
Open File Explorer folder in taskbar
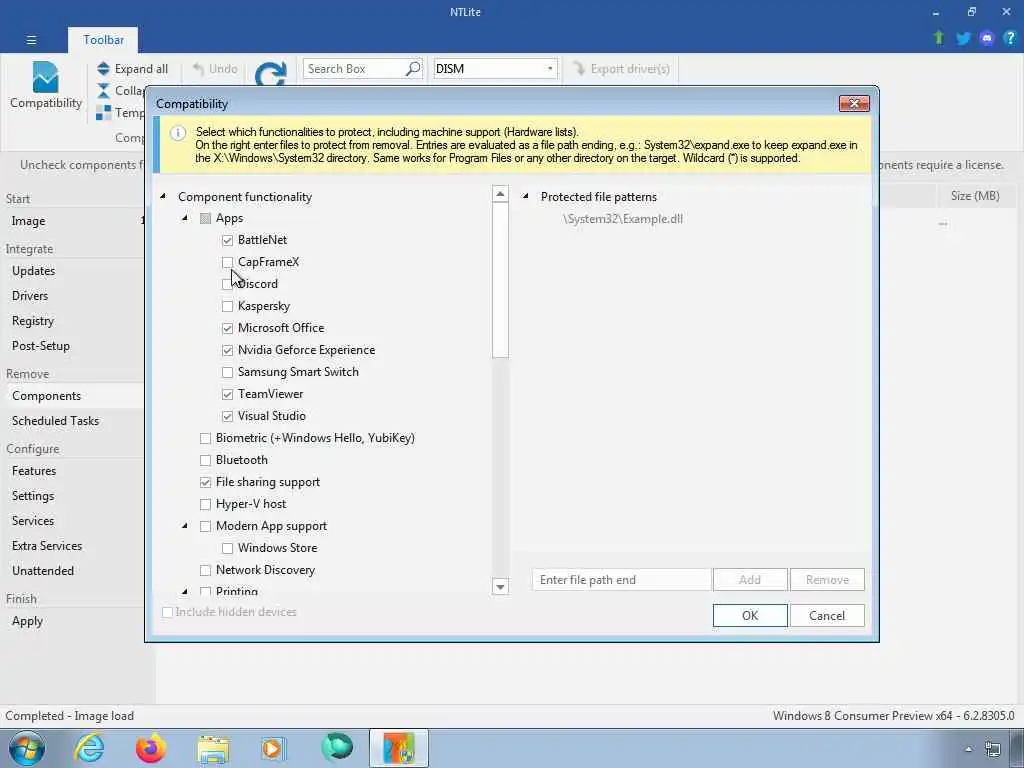(x=213, y=749)
